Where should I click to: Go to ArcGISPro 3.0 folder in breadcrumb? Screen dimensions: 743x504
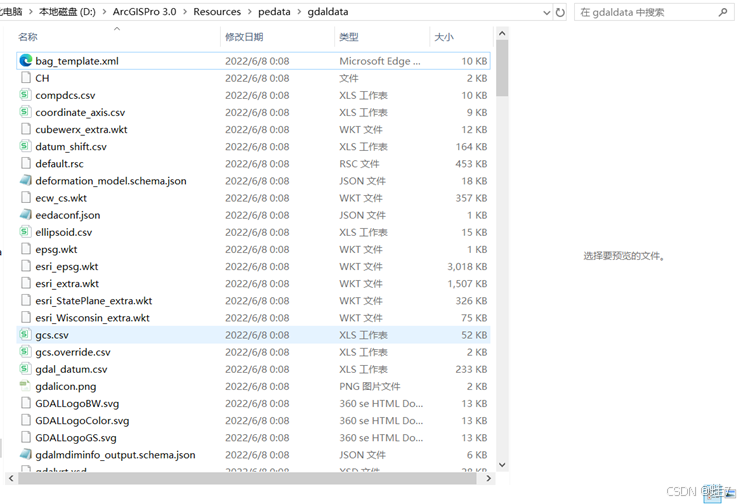click(x=145, y=12)
